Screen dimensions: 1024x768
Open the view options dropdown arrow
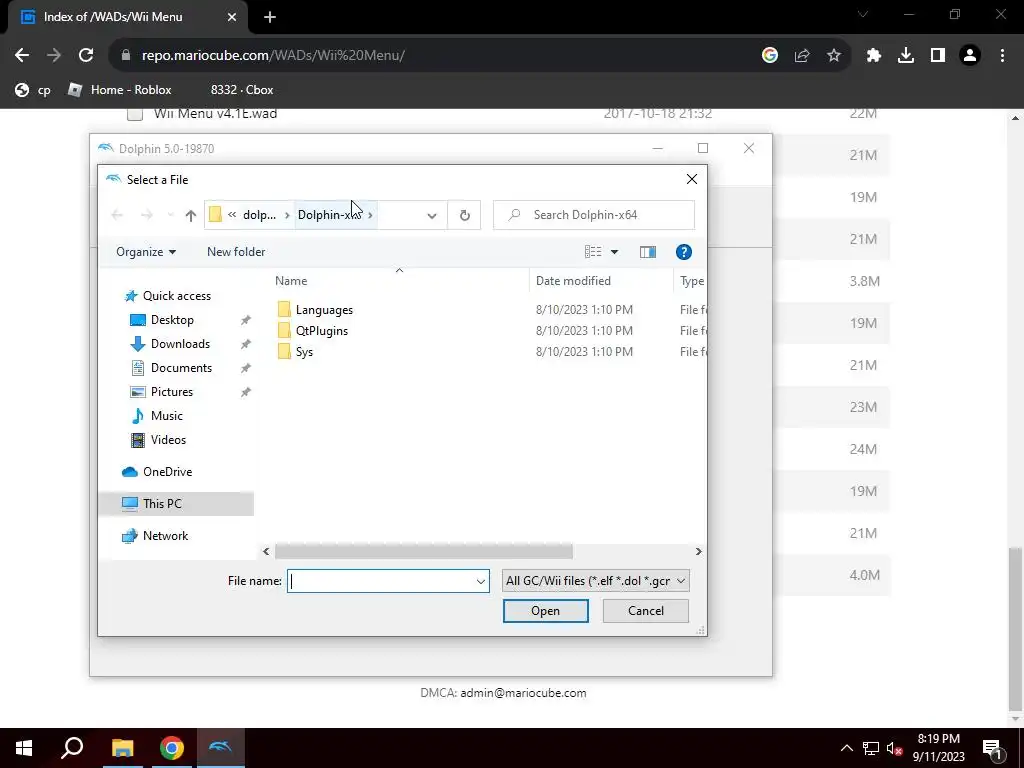click(614, 252)
